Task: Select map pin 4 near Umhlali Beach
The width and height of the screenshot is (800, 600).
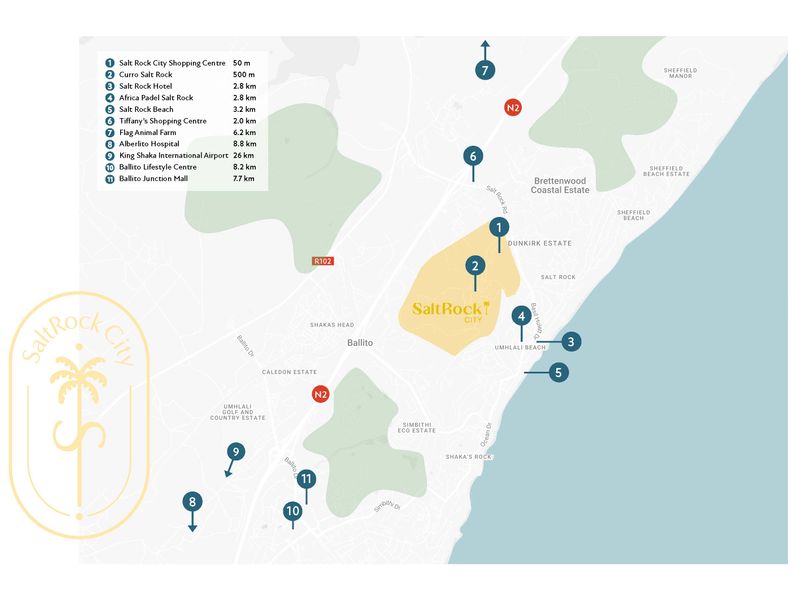Action: [520, 317]
